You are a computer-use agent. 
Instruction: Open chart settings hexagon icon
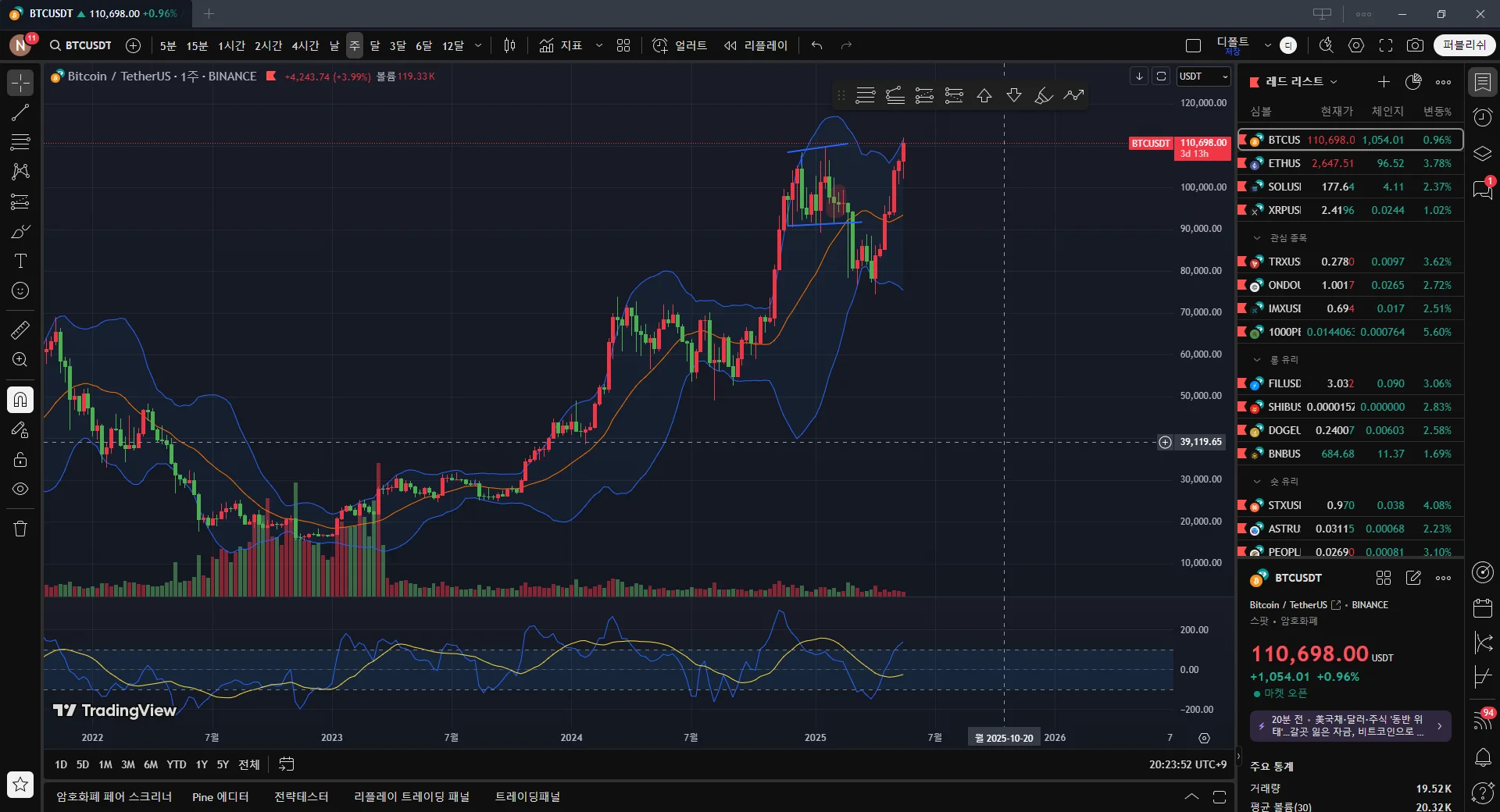point(1356,45)
